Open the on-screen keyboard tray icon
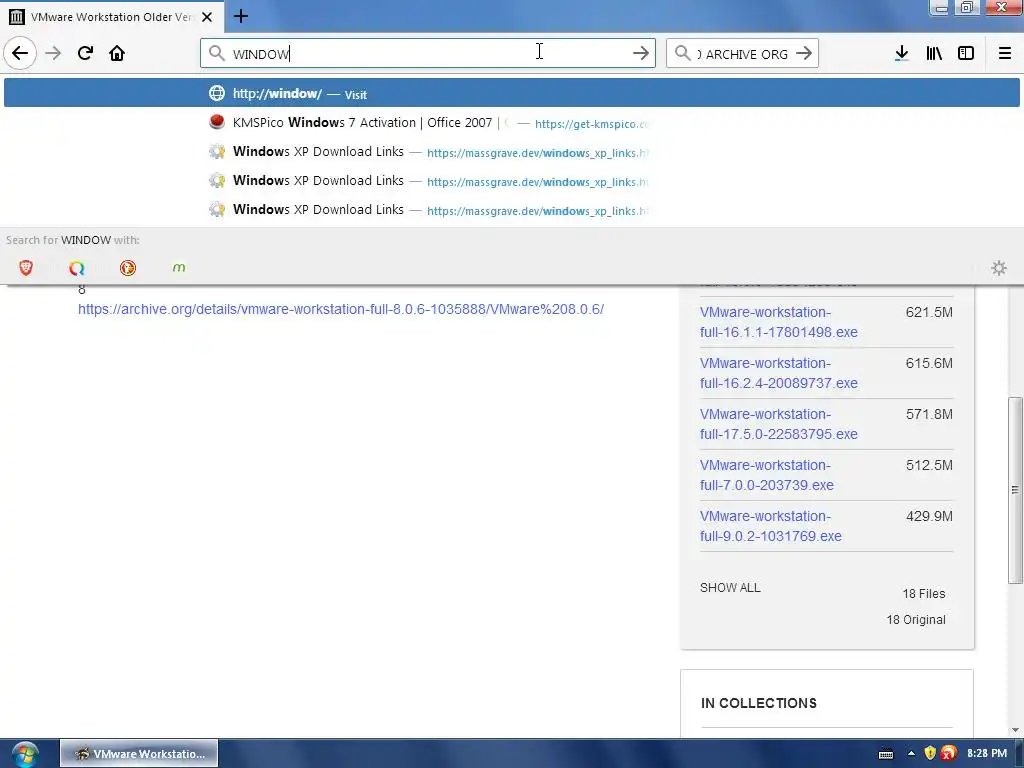Screen dimensions: 1024x768 click(x=886, y=754)
